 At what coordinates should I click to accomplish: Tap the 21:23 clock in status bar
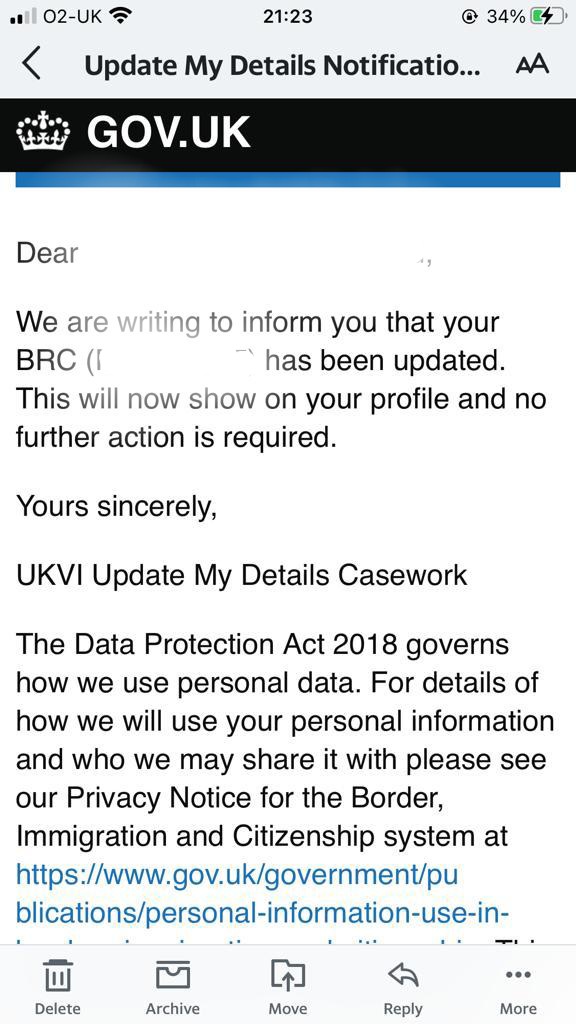287,16
